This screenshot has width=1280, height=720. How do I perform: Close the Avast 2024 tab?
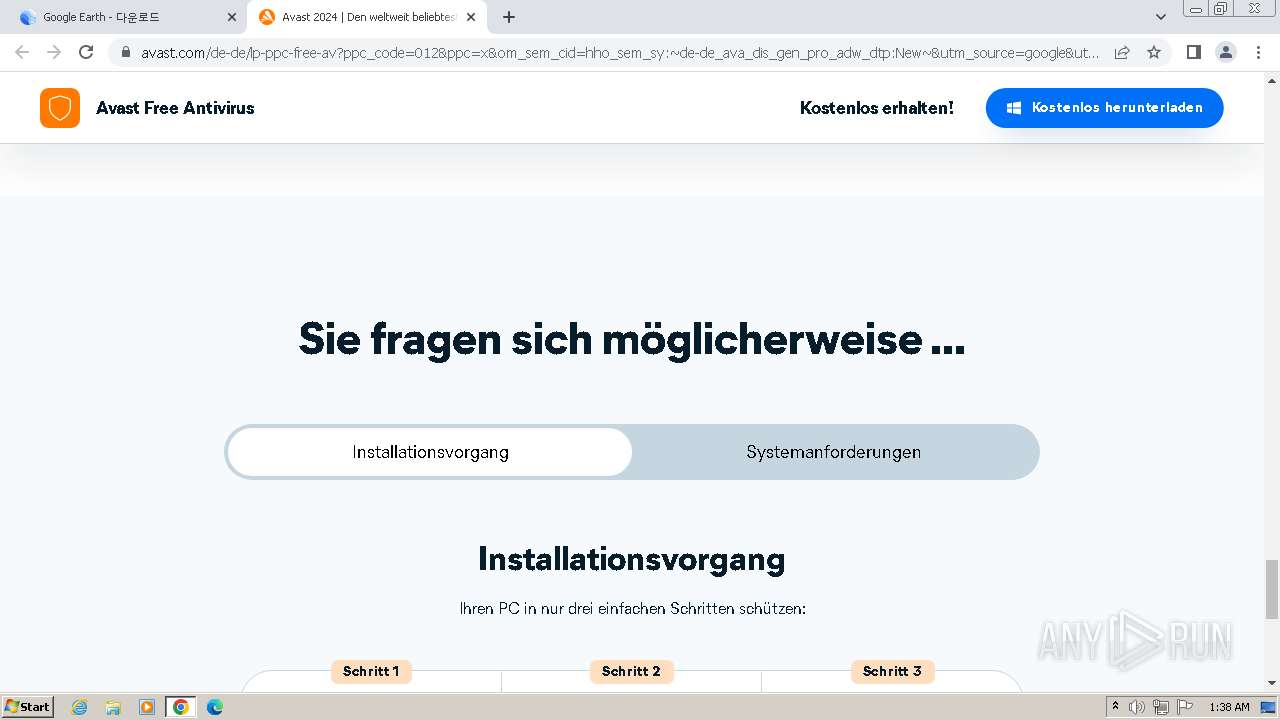click(471, 17)
